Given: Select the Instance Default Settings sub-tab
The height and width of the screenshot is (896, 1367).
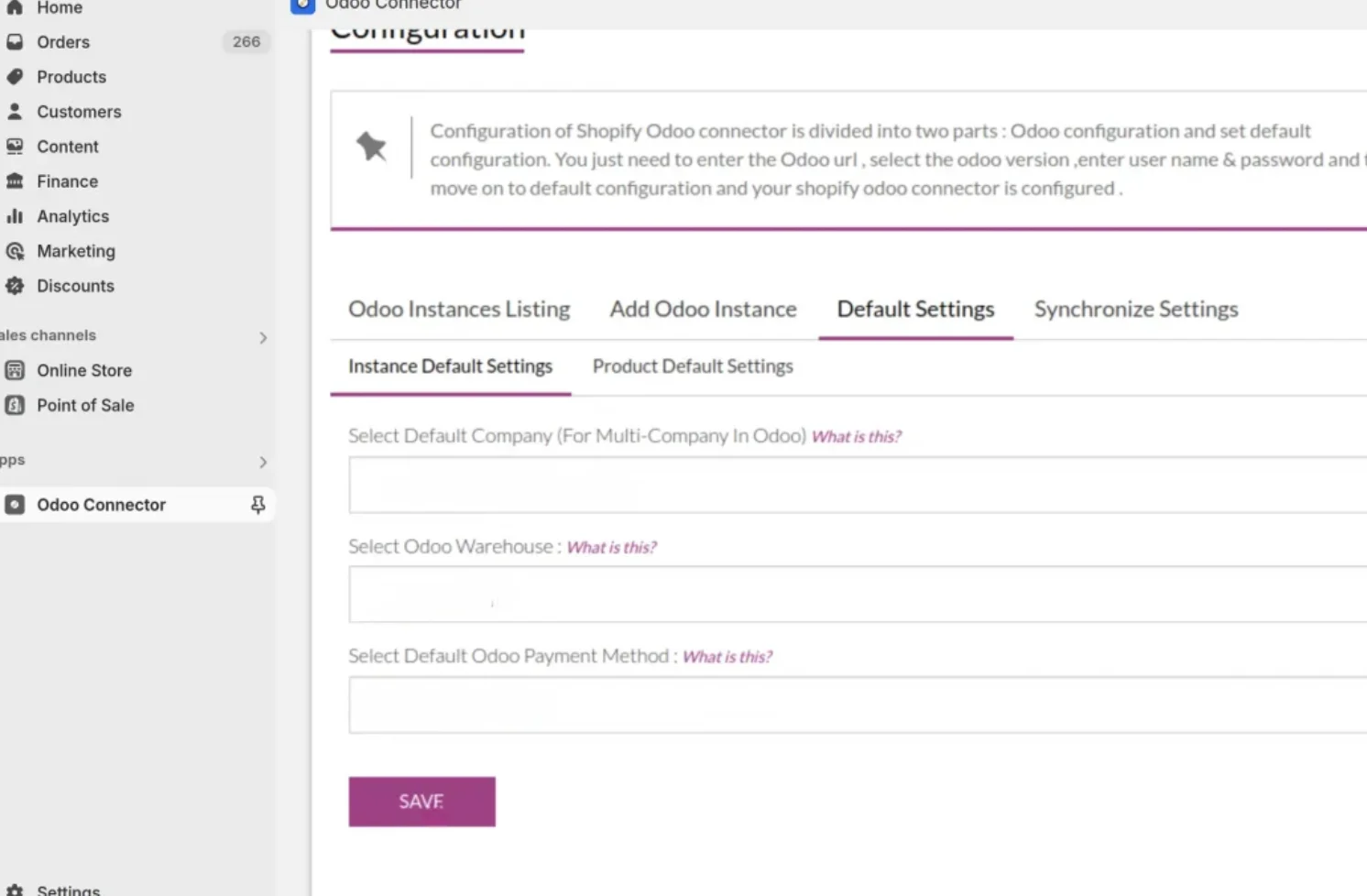Looking at the screenshot, I should pos(450,366).
